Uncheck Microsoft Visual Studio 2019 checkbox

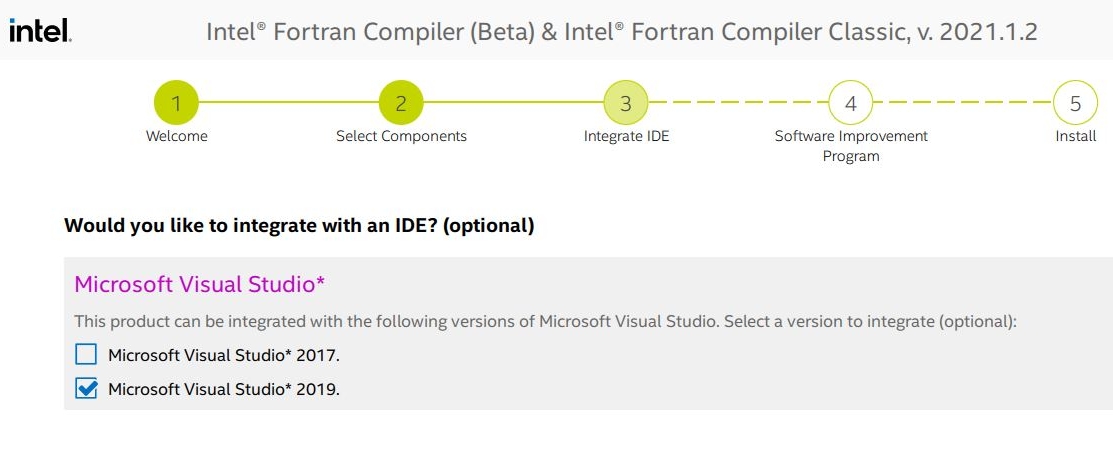[x=87, y=388]
